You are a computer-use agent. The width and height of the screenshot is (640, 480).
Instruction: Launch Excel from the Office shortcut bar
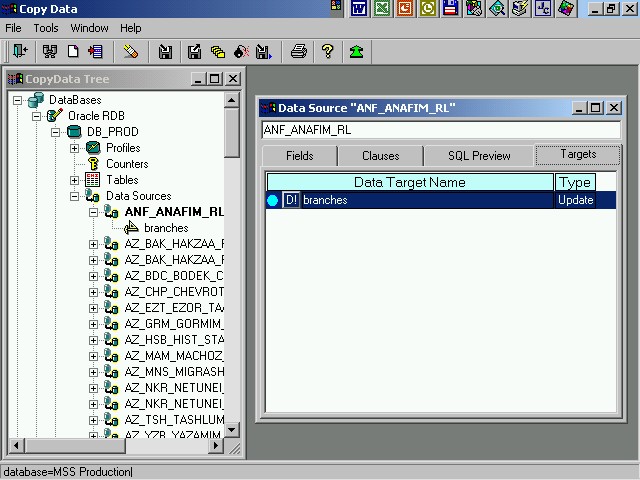pos(381,9)
